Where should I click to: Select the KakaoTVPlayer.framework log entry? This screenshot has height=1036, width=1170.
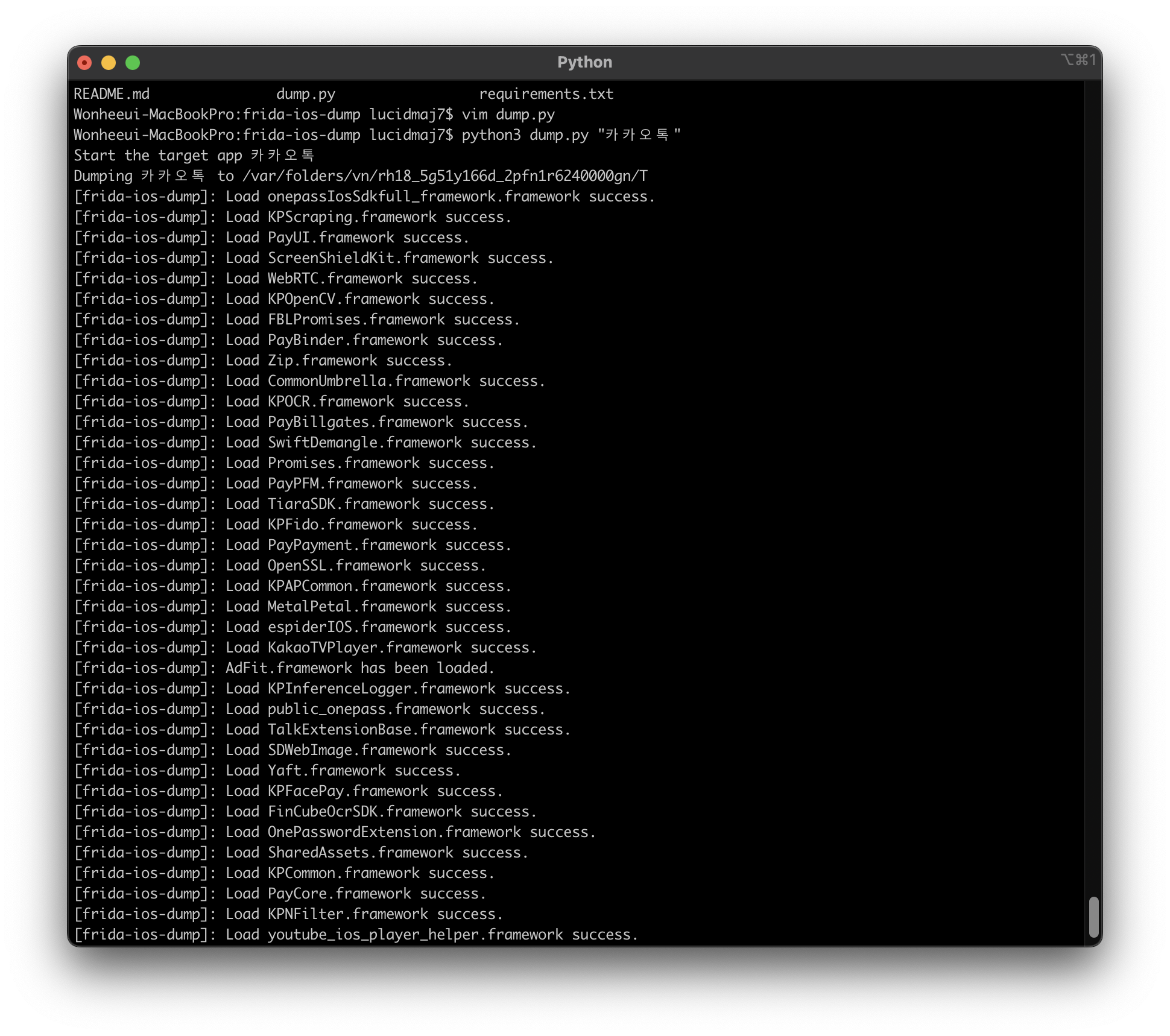coord(305,647)
